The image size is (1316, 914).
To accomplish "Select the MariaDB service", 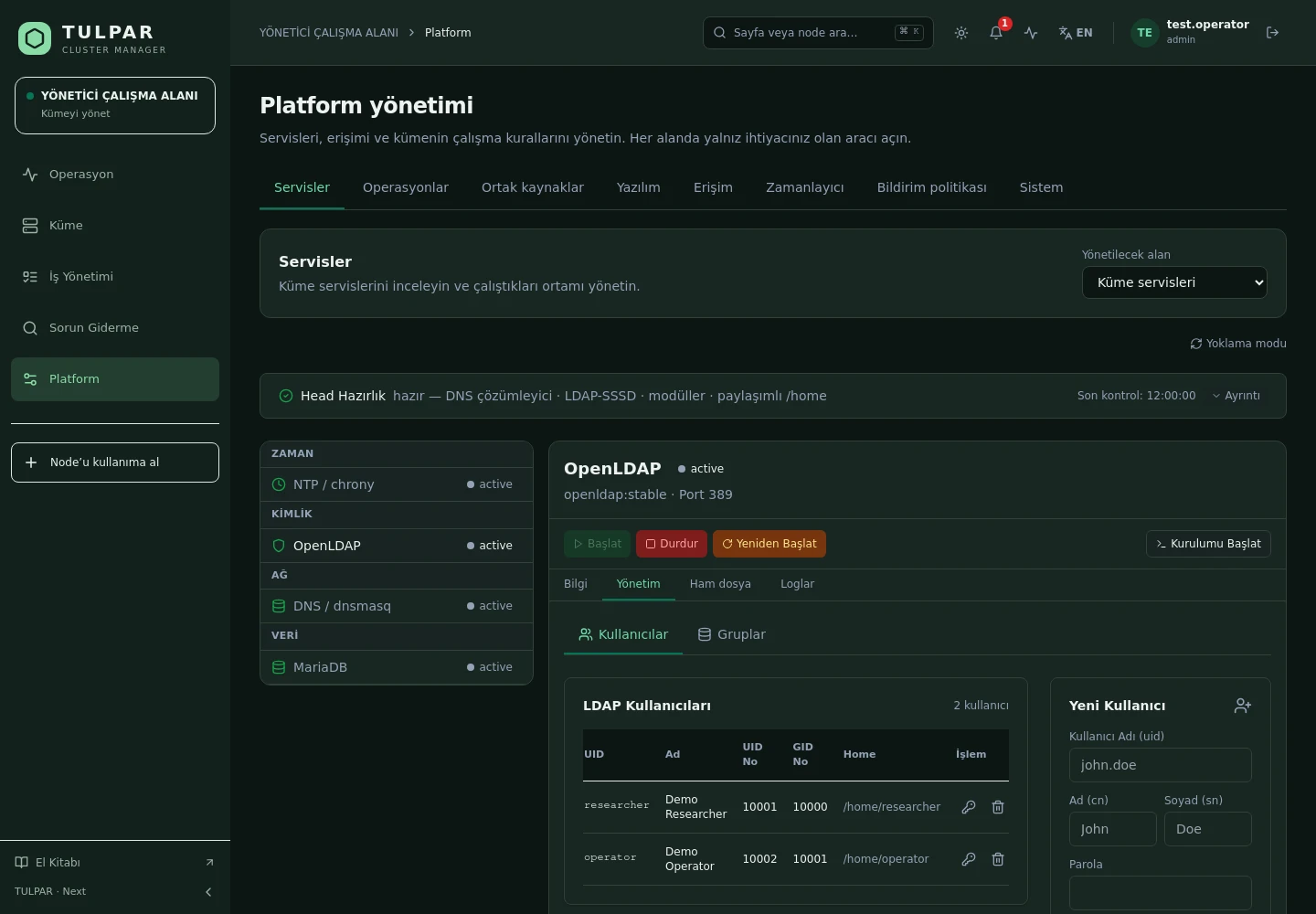I will (x=397, y=667).
